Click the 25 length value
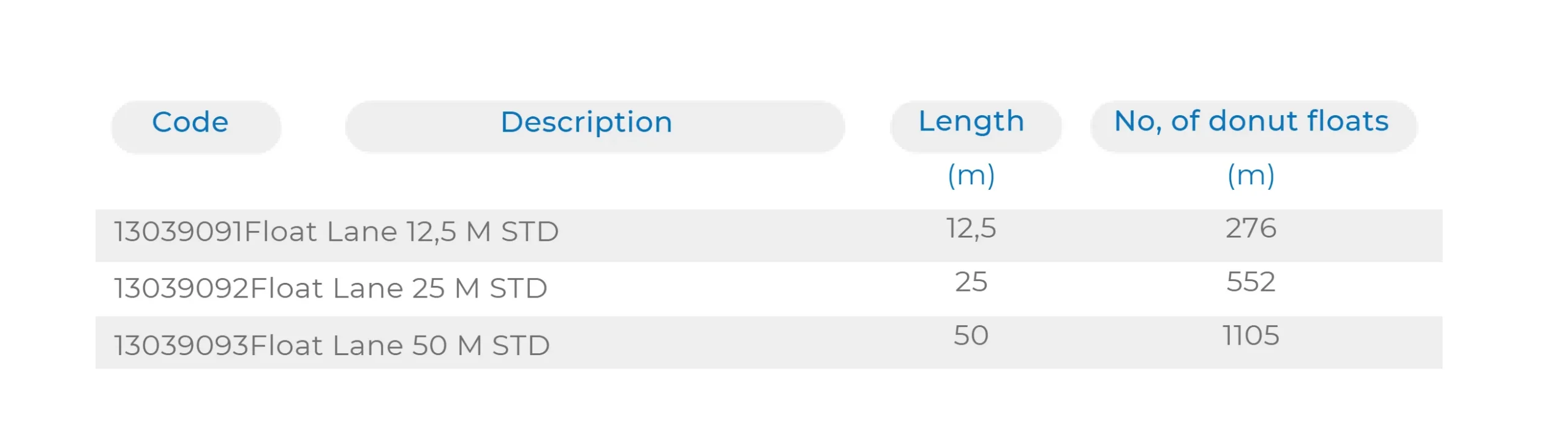The height and width of the screenshot is (447, 1568). pyautogui.click(x=971, y=282)
